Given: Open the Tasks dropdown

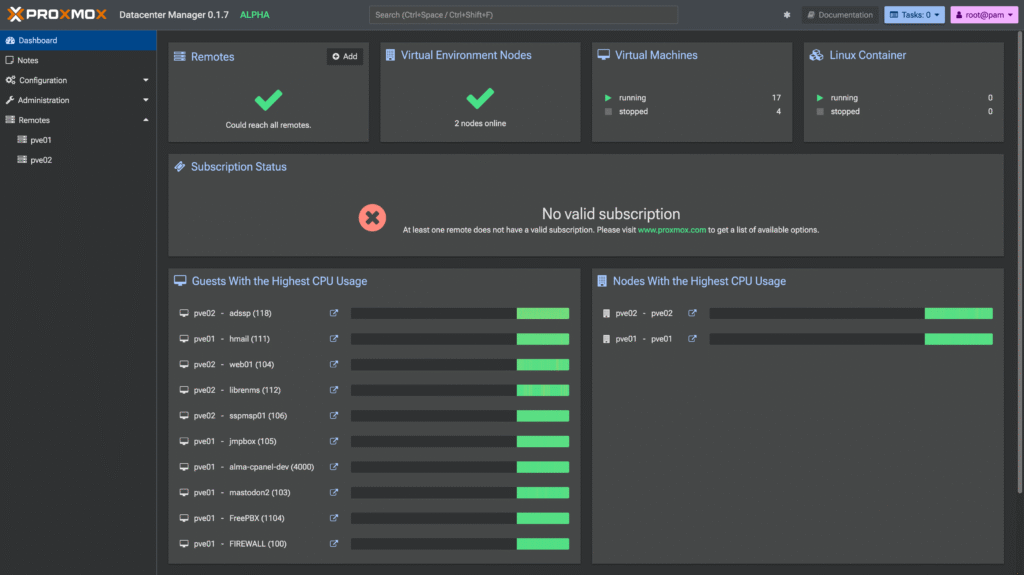Looking at the screenshot, I should (914, 14).
